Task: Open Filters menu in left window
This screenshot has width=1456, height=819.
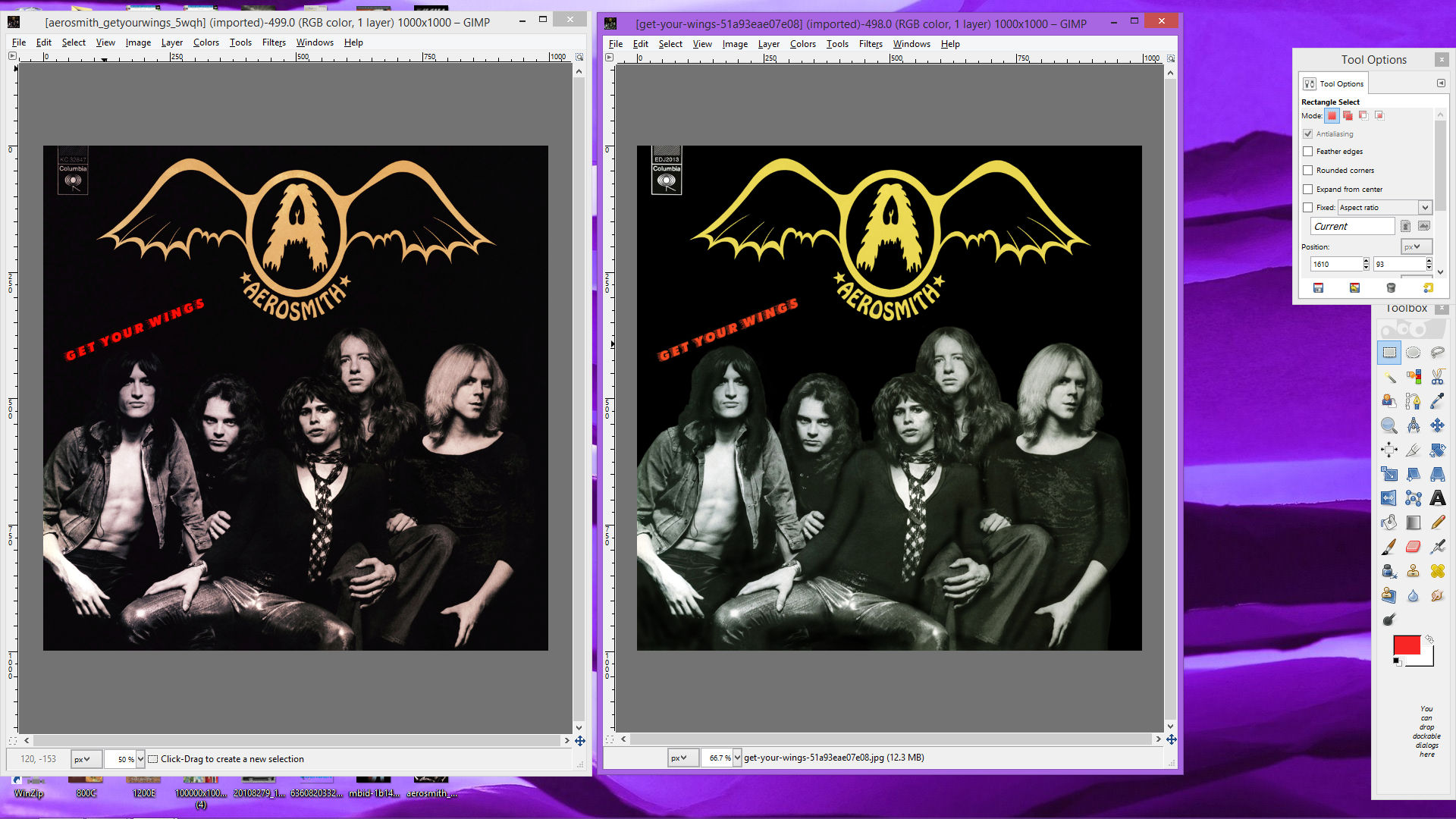Action: [x=274, y=42]
